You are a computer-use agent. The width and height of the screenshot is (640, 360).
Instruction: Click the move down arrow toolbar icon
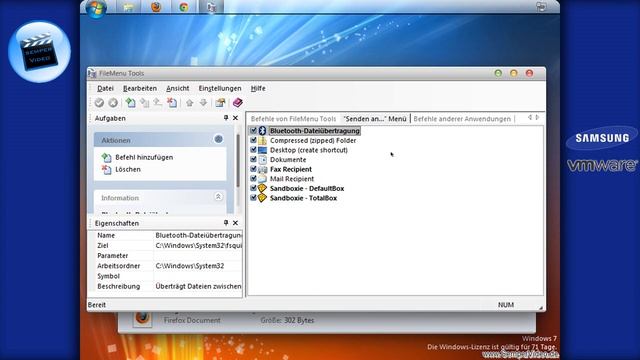point(203,103)
